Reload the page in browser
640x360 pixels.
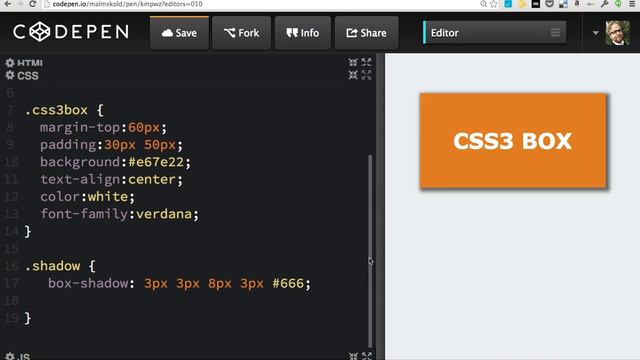(33, 4)
